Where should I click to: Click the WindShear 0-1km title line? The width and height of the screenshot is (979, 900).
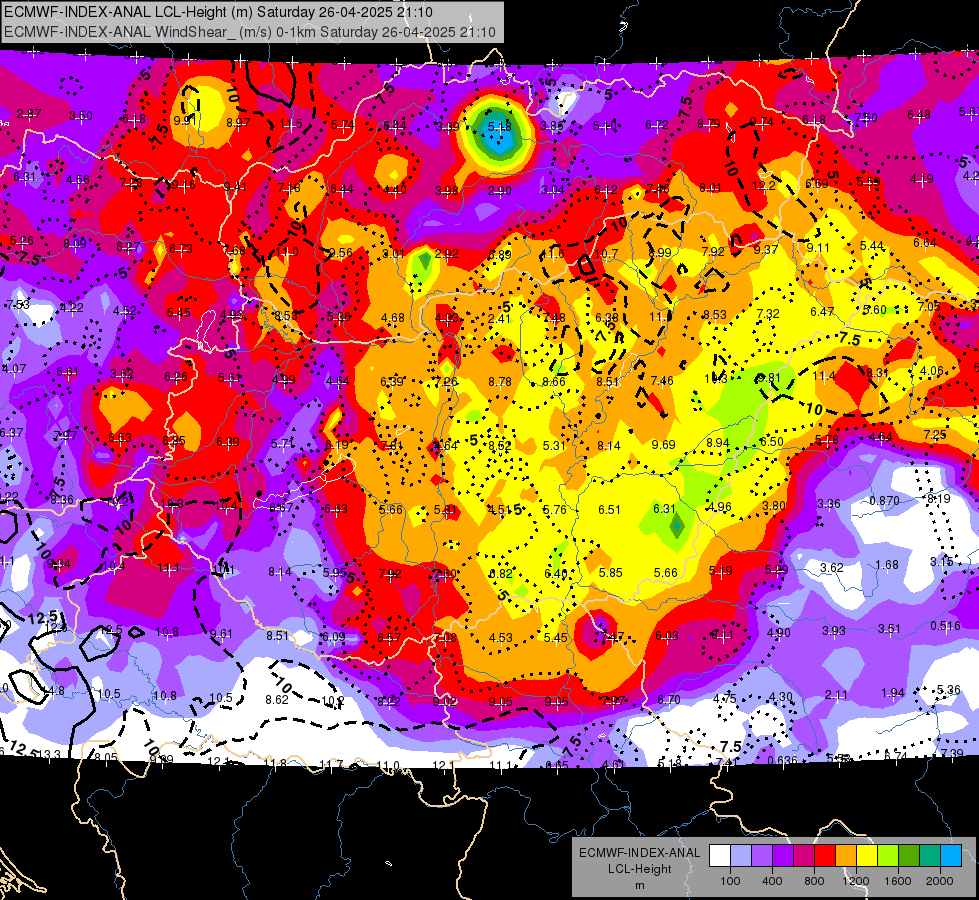(250, 32)
